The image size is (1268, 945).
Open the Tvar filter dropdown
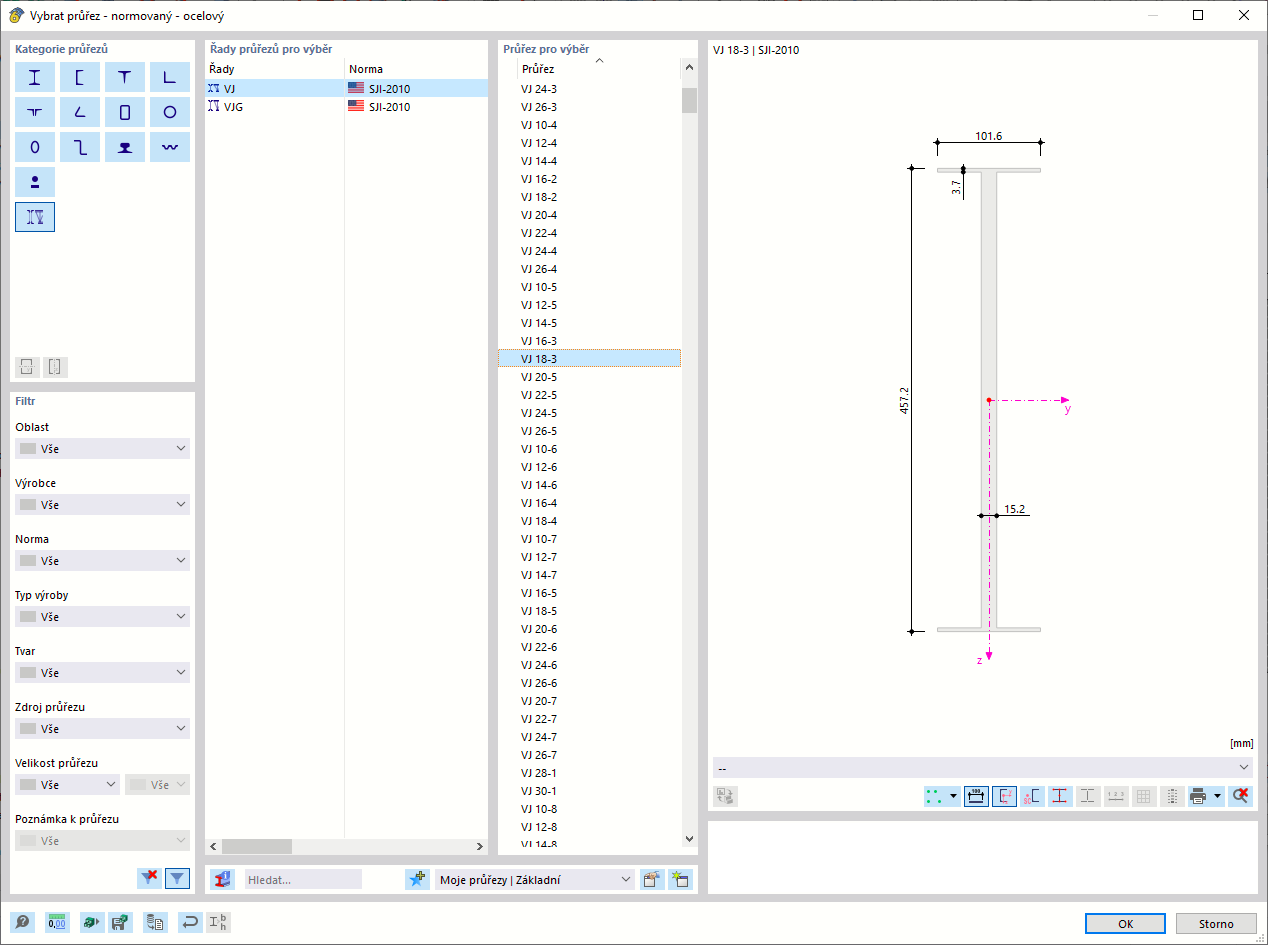102,673
